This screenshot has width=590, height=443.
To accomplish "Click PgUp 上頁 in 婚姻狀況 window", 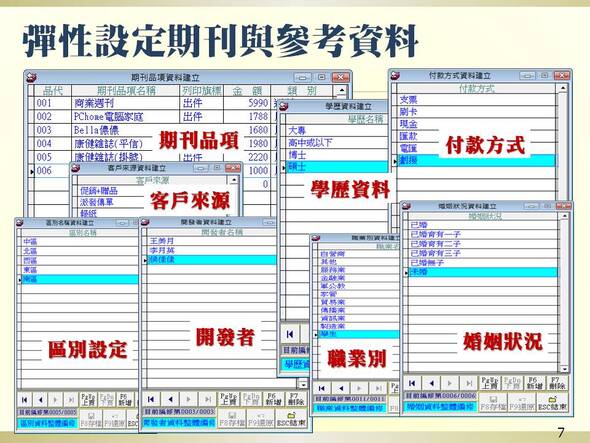I will click(490, 383).
